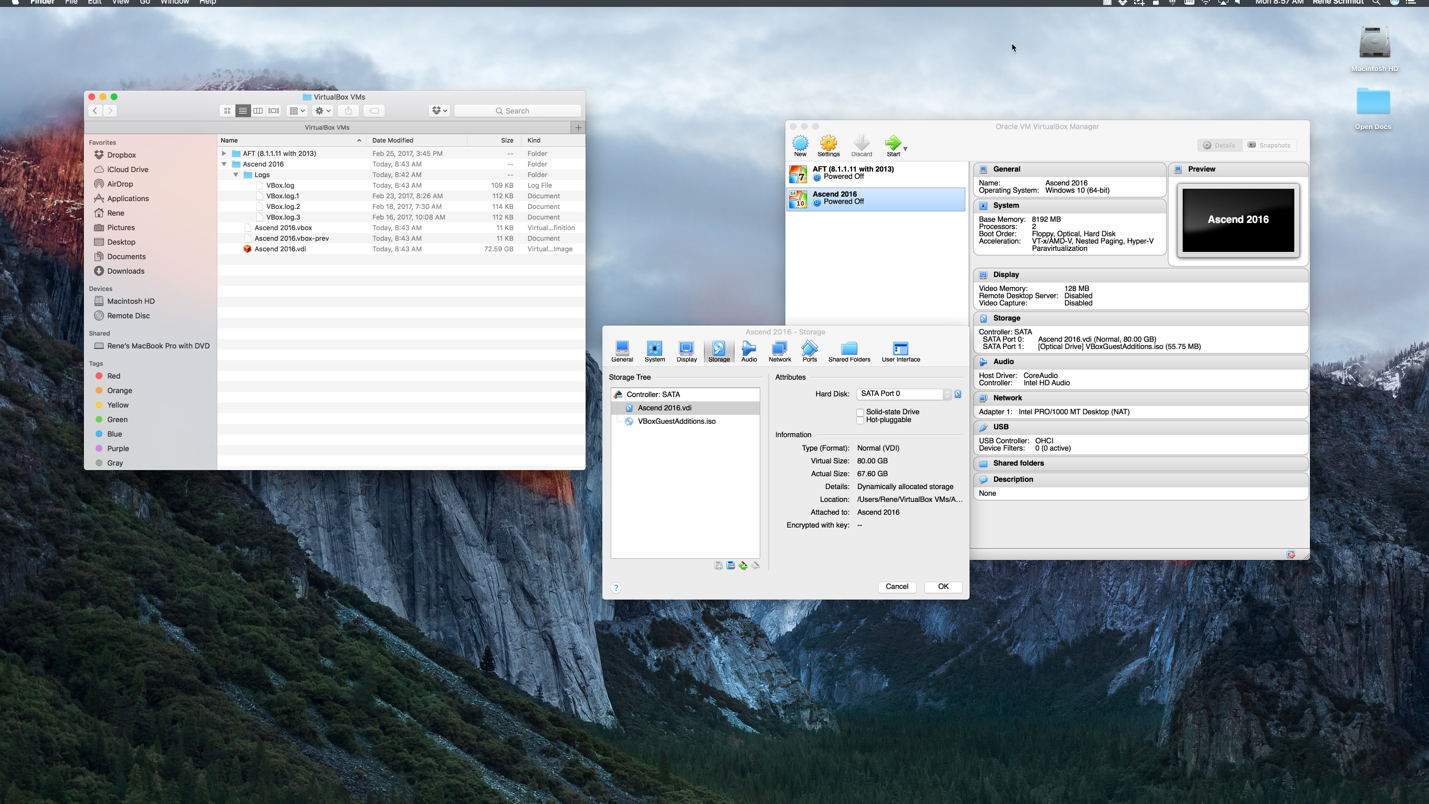
Task: Click the add storage controller icon
Action: (x=718, y=566)
